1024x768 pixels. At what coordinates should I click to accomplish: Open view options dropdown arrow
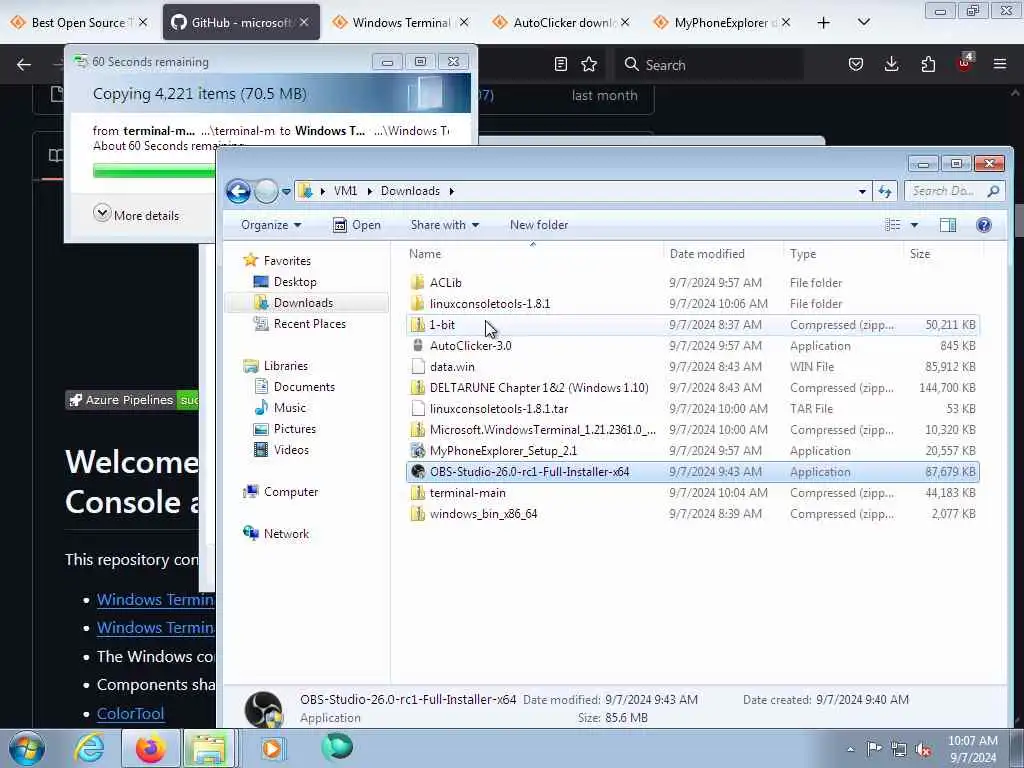pyautogui.click(x=914, y=225)
